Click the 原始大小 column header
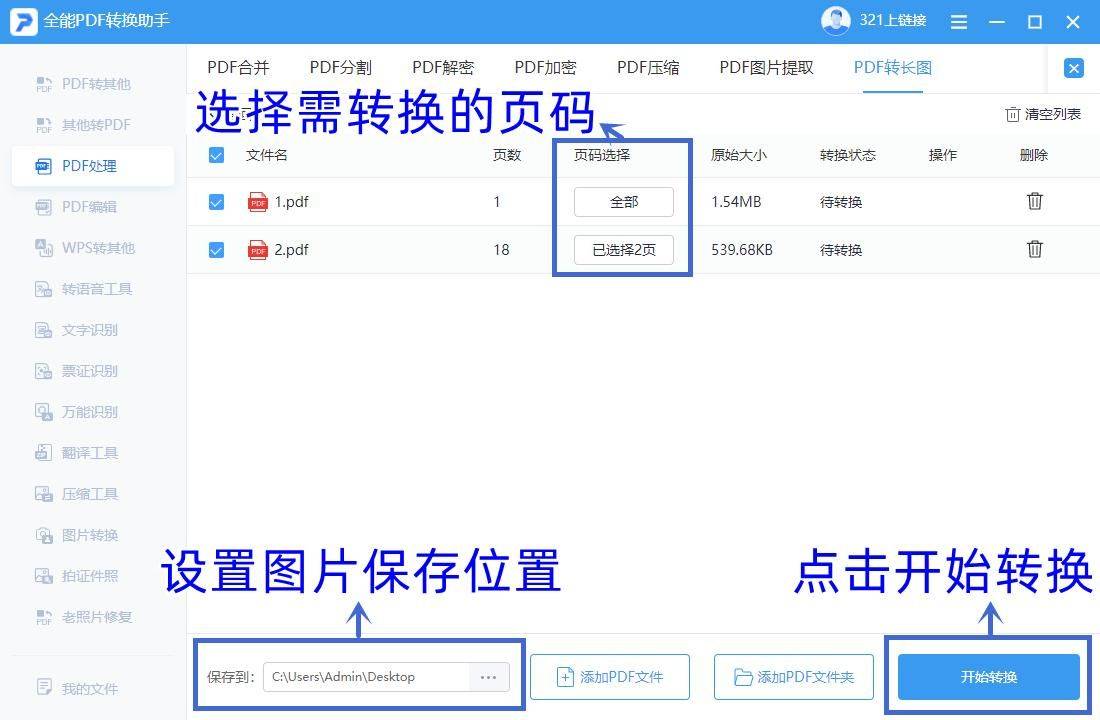The height and width of the screenshot is (720, 1100). (739, 155)
